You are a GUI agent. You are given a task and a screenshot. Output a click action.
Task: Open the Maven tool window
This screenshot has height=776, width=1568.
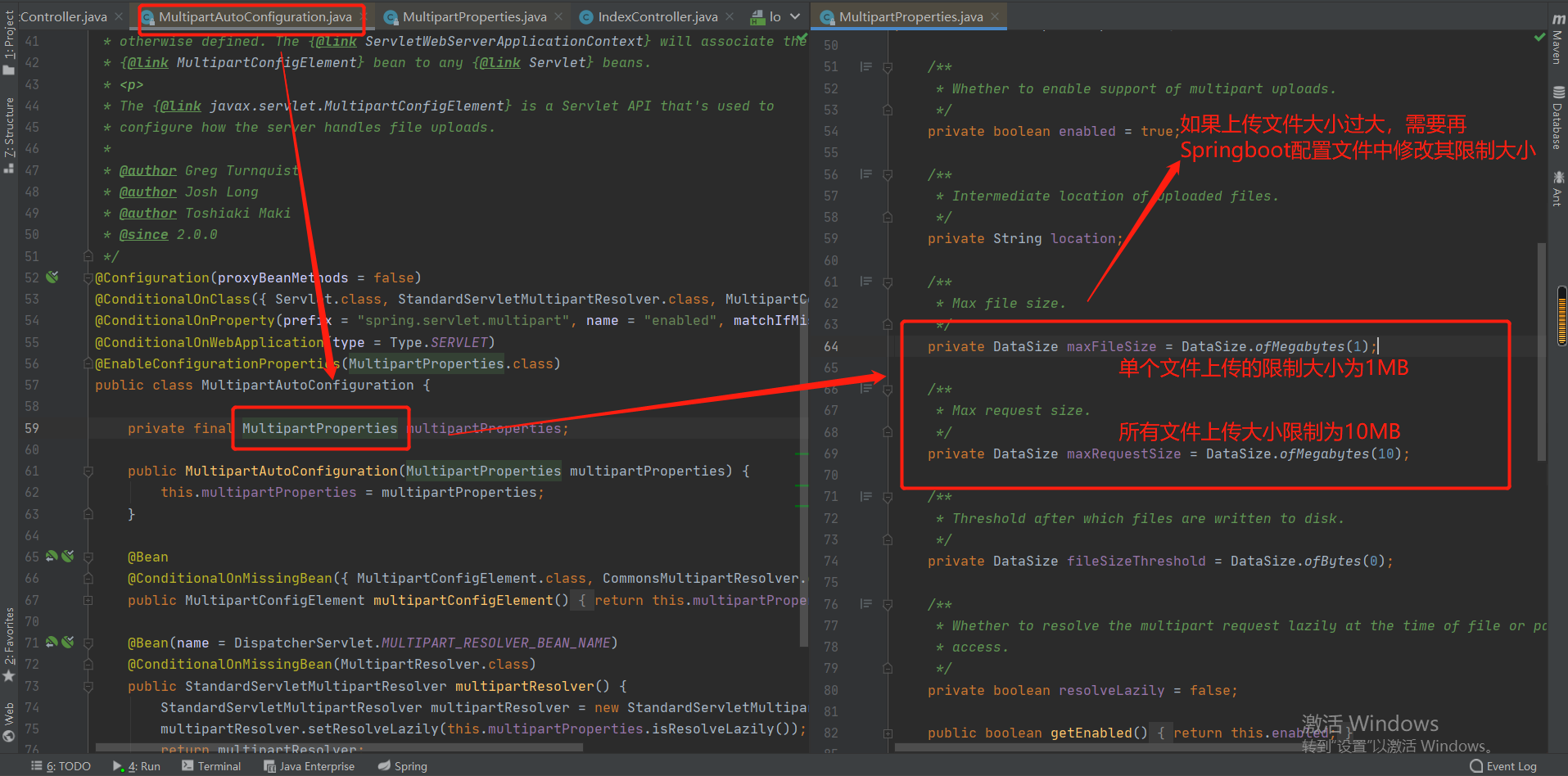[x=1558, y=39]
